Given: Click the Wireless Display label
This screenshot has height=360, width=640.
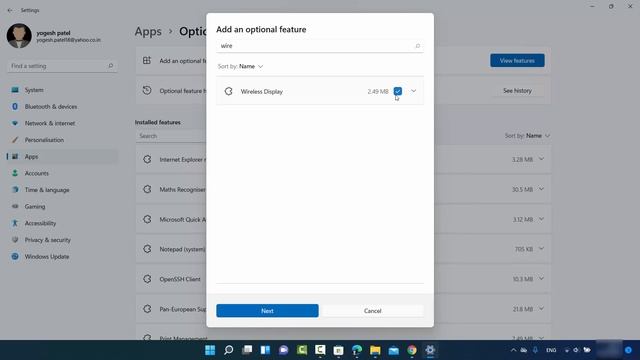Looking at the screenshot, I should 262,91.
